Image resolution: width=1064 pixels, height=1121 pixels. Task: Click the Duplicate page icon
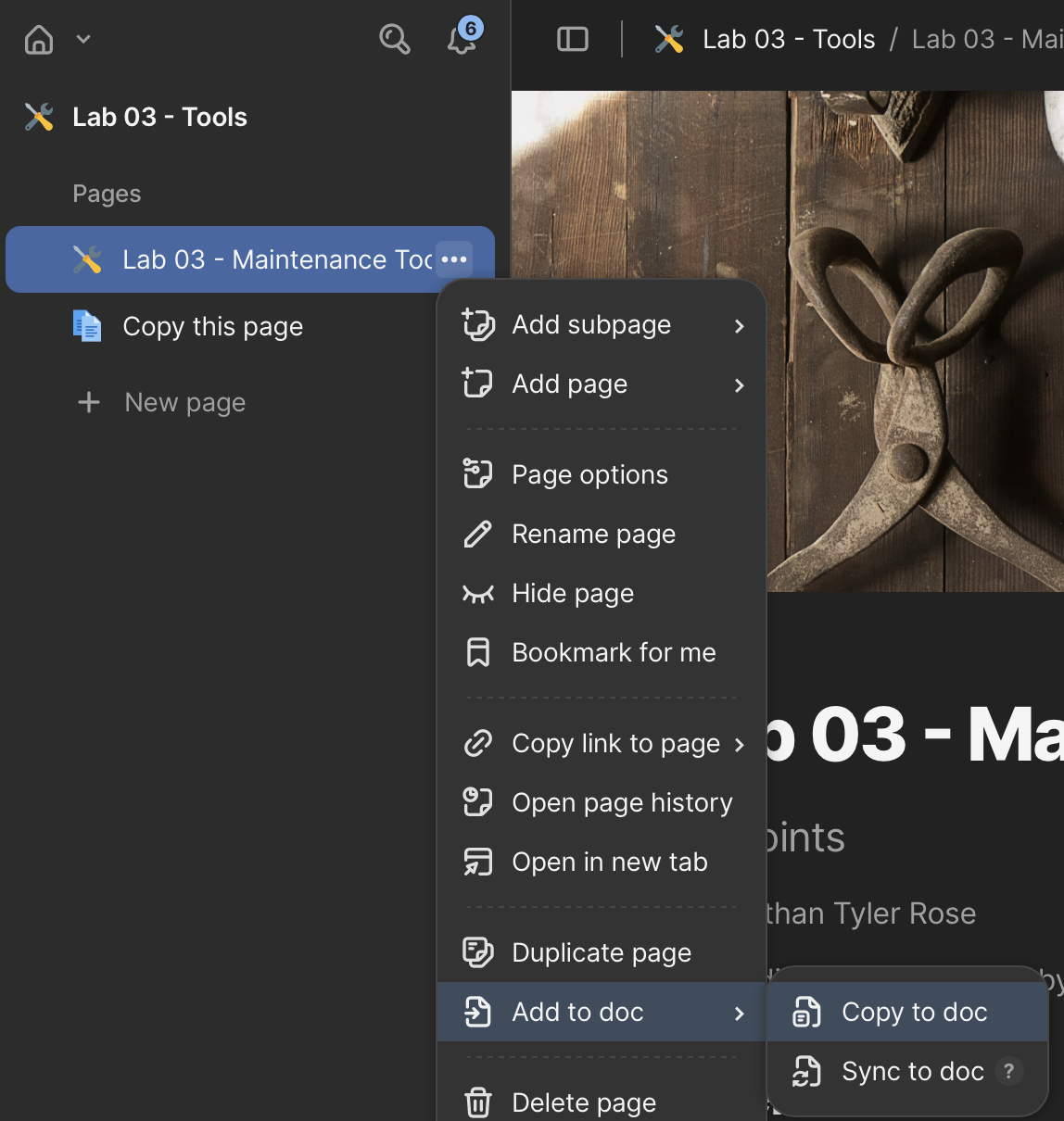tap(478, 952)
